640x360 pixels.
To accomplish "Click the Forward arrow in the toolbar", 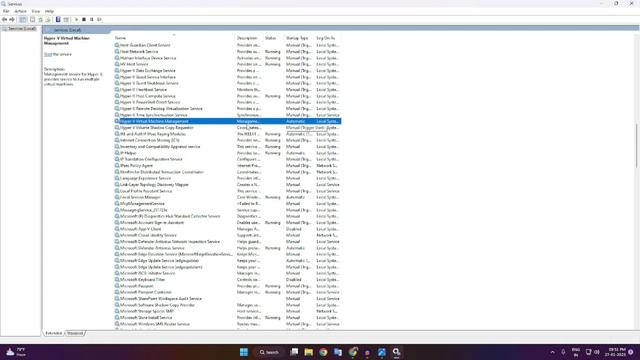I will pos(12,20).
